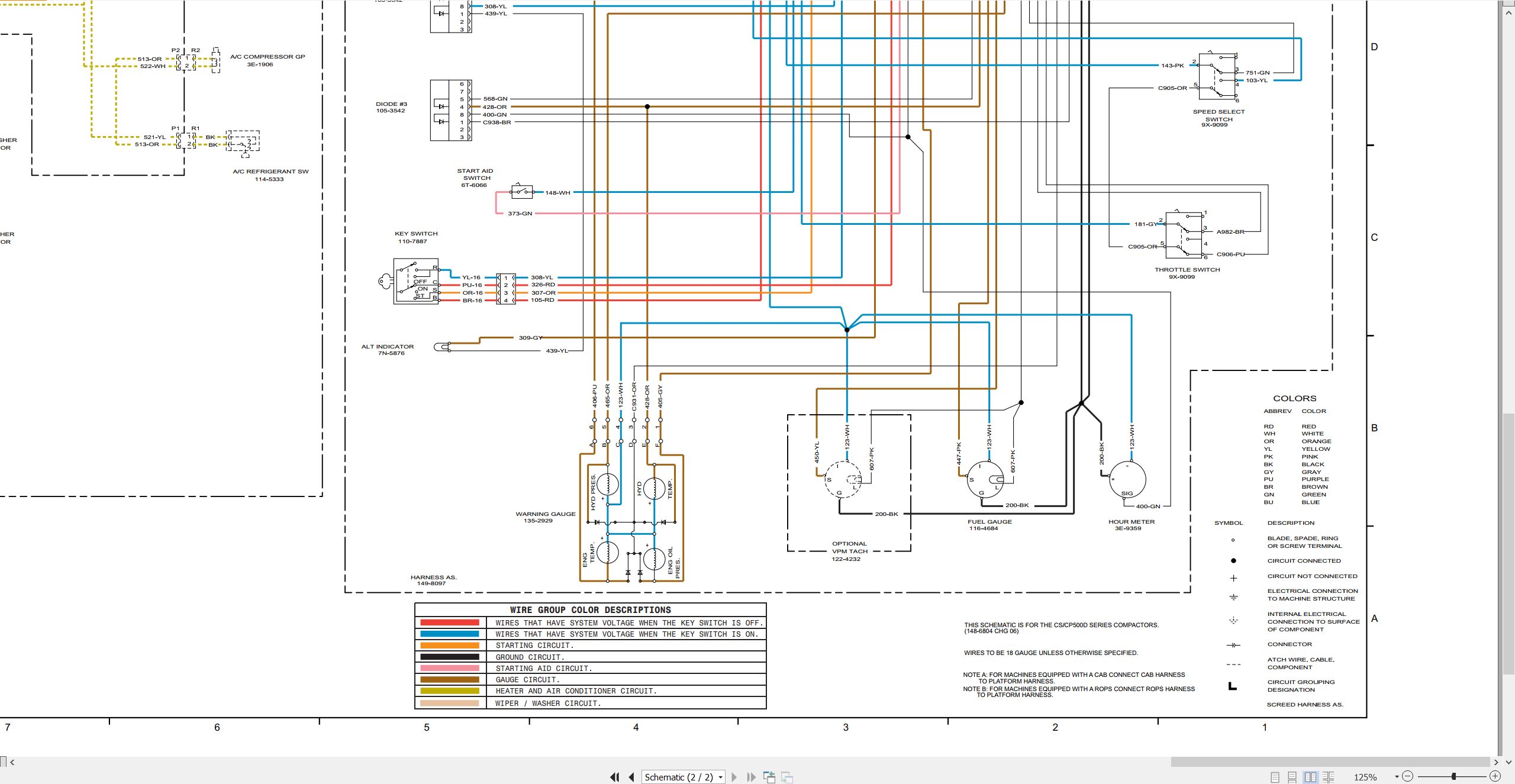Screen dimensions: 1515x784
Task: Click the 'WIRE GROUP COLOR DESCRIPTIONS' heading
Action: 591,609
